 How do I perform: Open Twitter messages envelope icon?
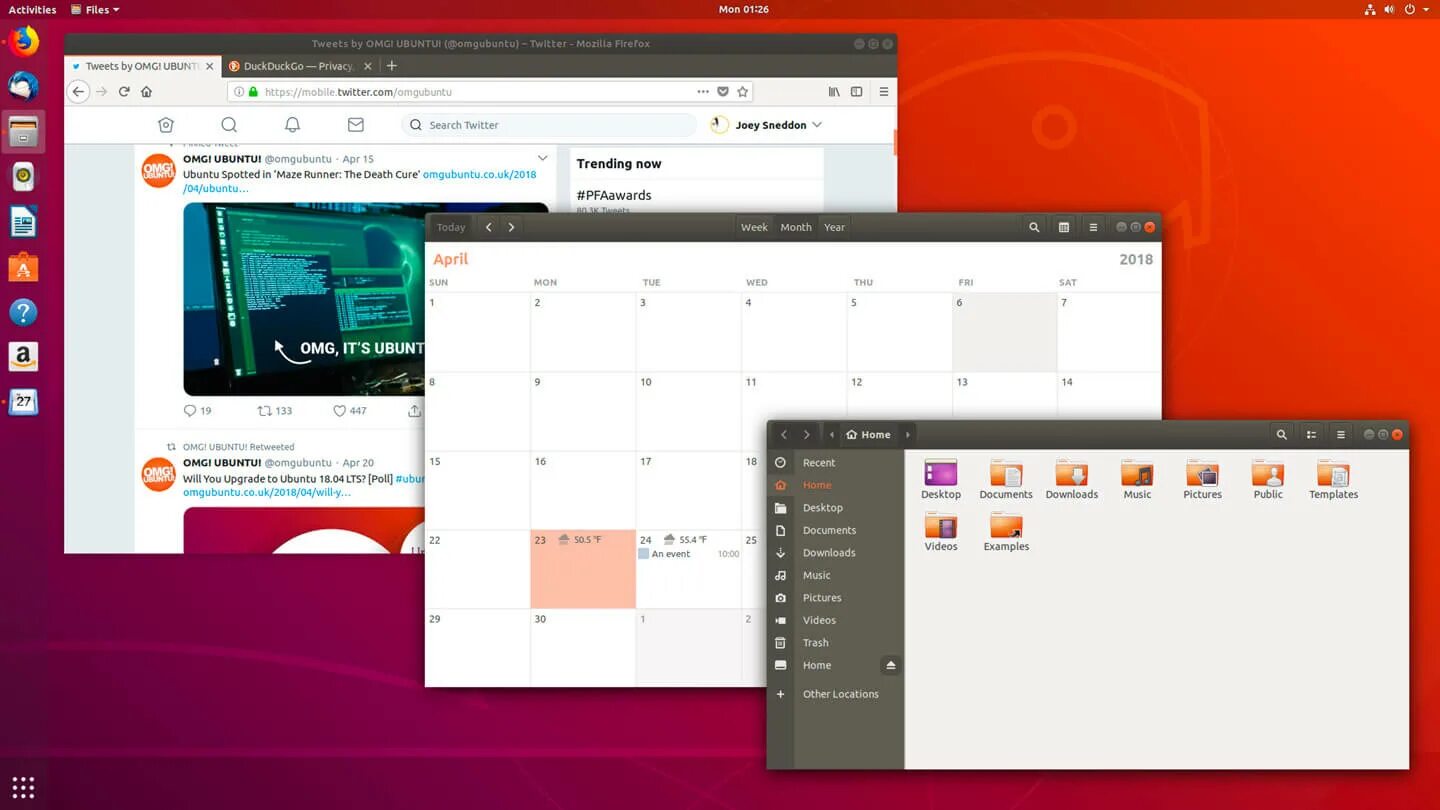click(x=355, y=125)
